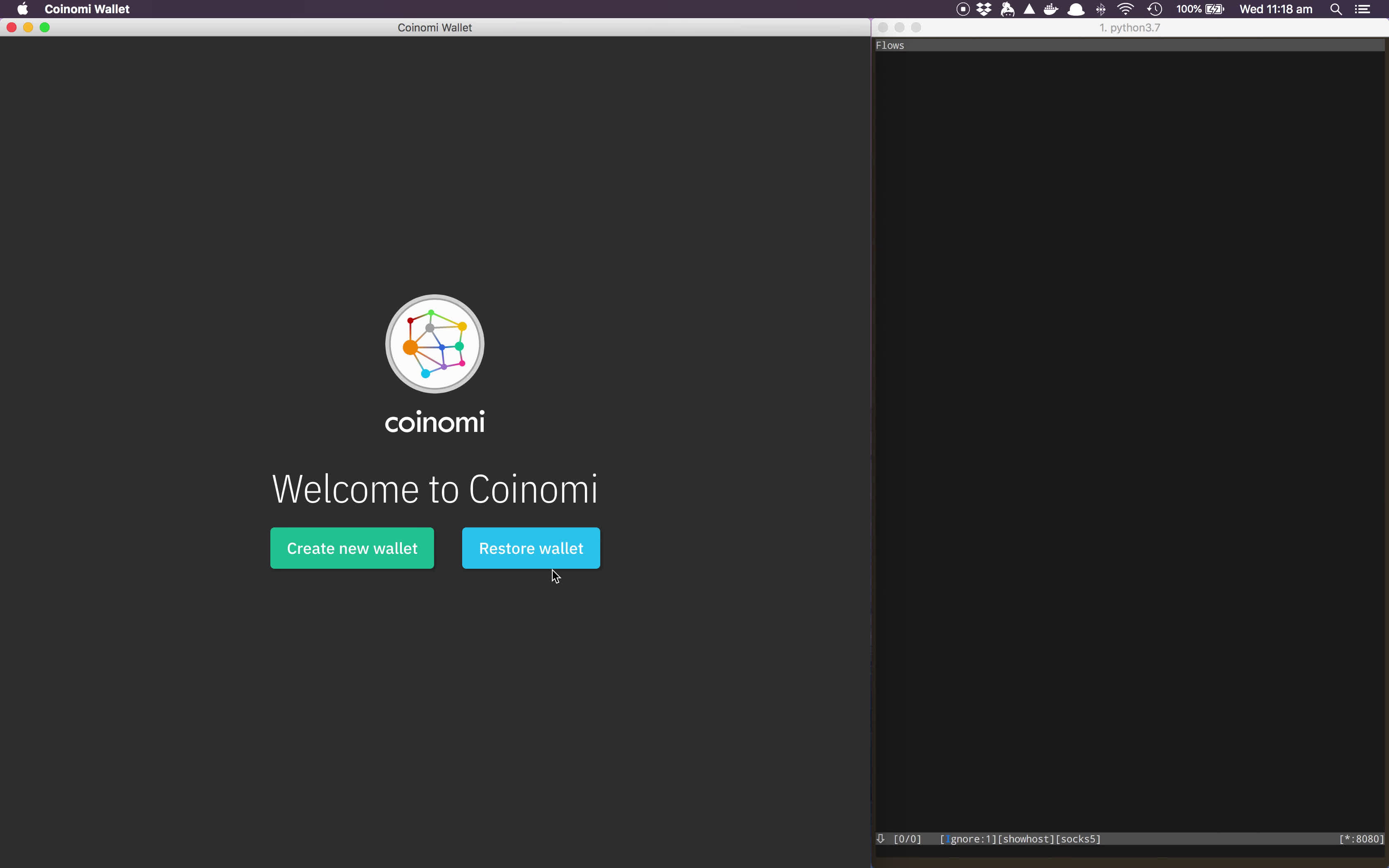Open the Notification Center list icon
1389x868 pixels.
tap(1363, 9)
